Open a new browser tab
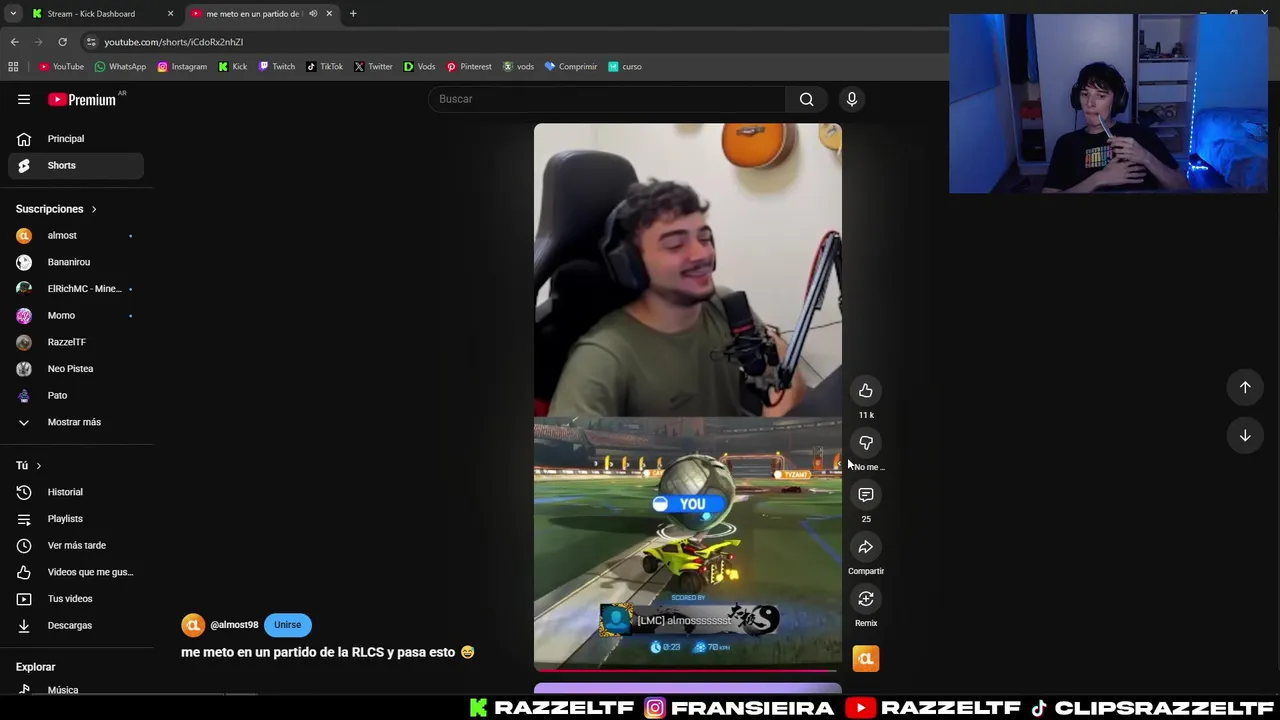This screenshot has width=1280, height=720. tap(353, 14)
